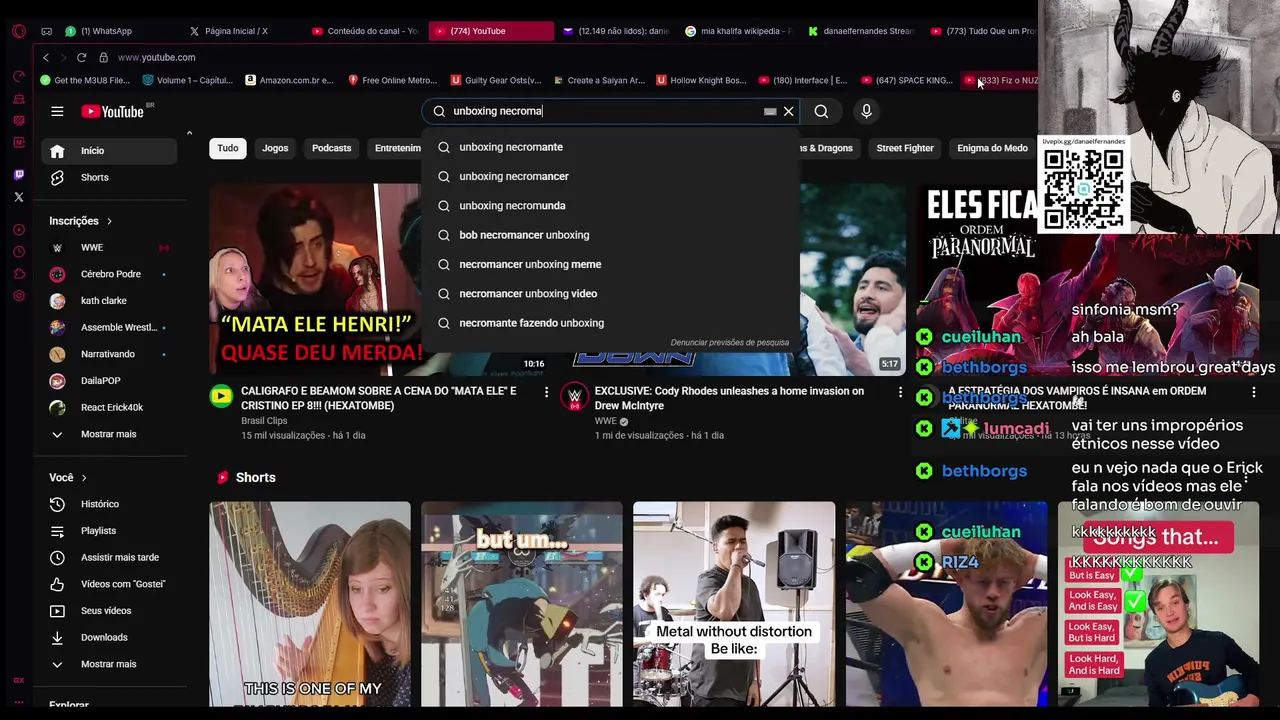The height and width of the screenshot is (720, 1280).
Task: Open WWE subscription channel
Action: pos(109,247)
